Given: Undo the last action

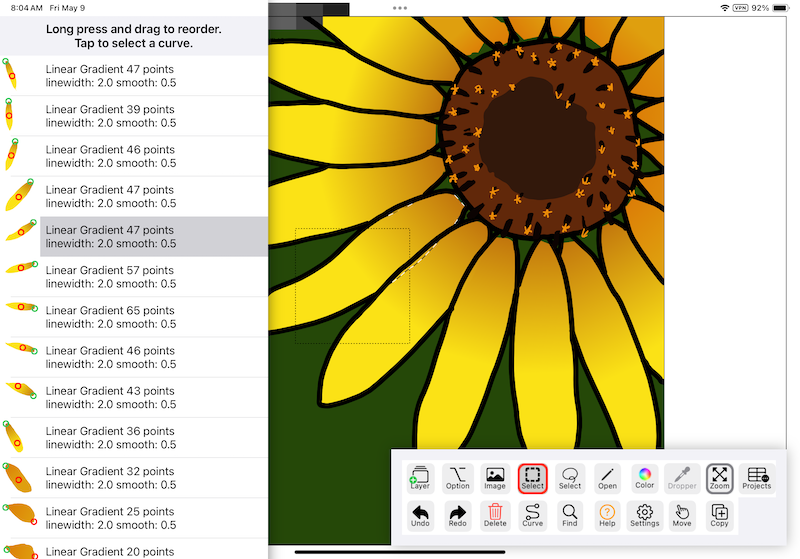Looking at the screenshot, I should 420,516.
